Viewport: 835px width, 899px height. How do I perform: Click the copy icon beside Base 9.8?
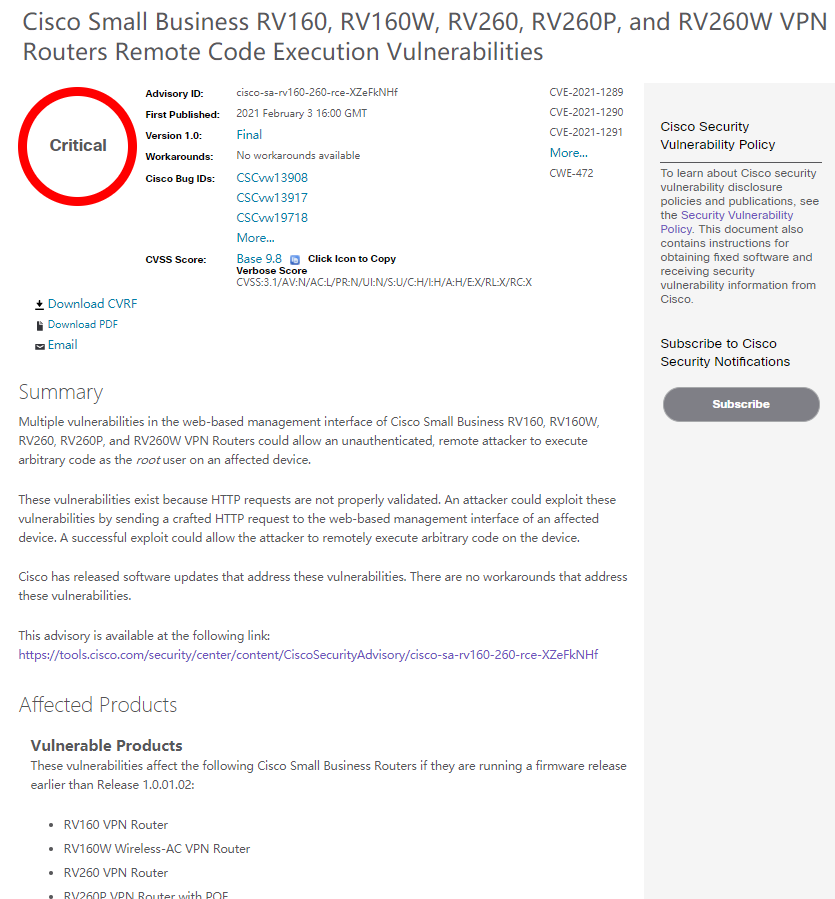[295, 260]
